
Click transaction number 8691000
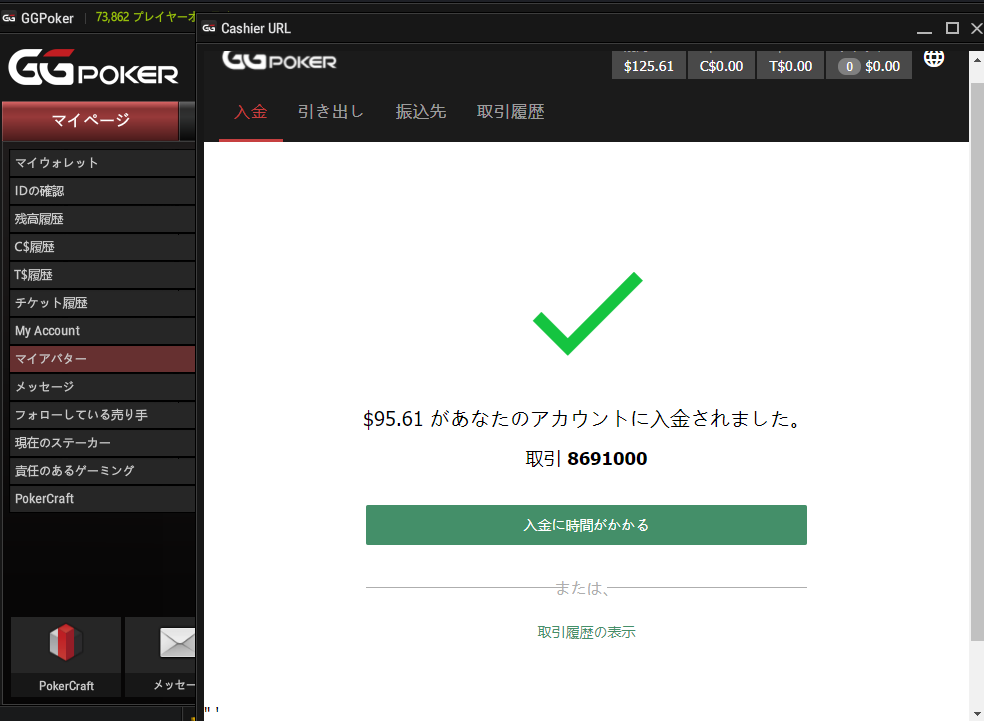(607, 459)
